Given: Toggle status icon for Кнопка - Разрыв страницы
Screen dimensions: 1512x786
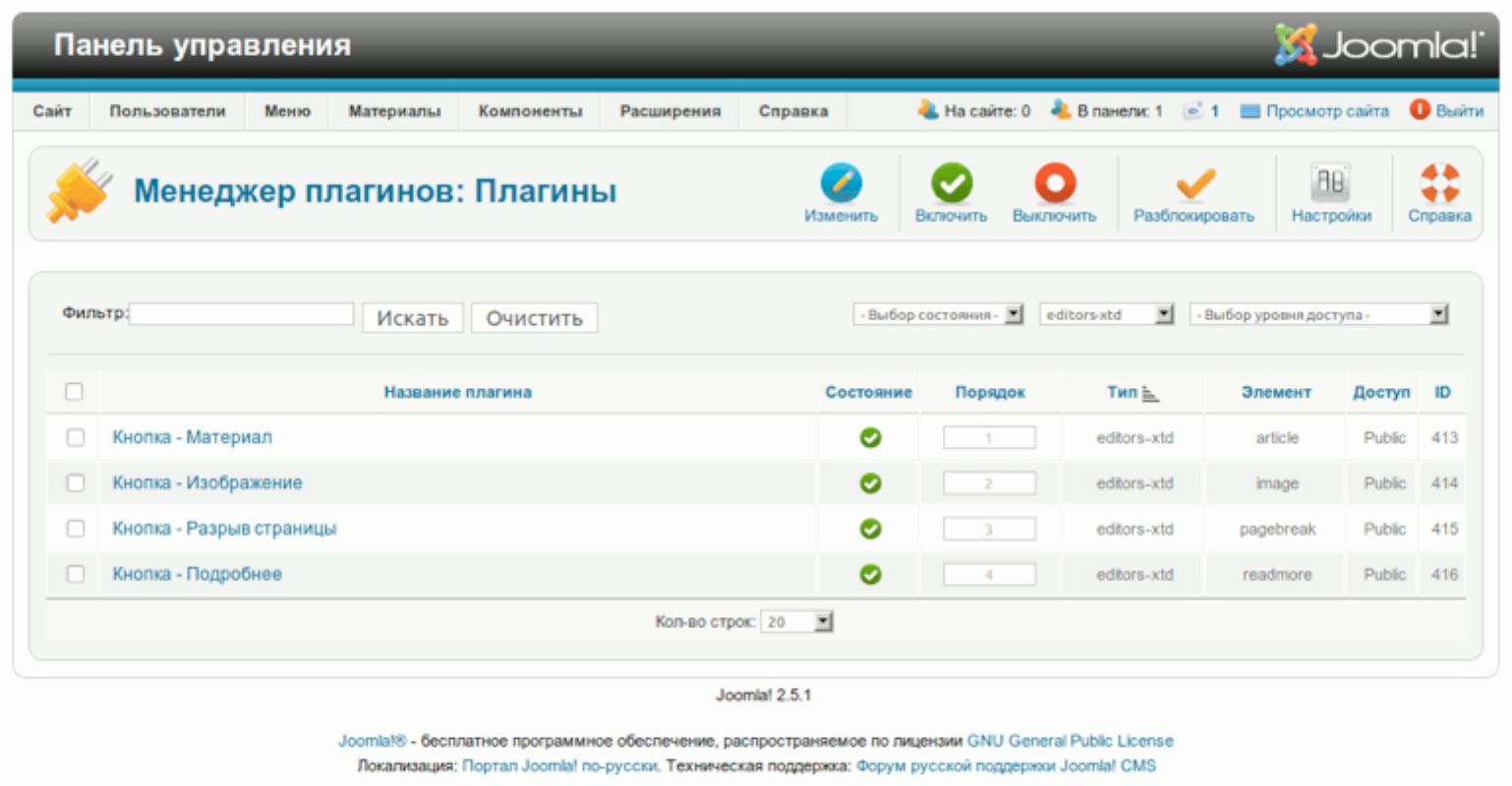Looking at the screenshot, I should pyautogui.click(x=870, y=529).
